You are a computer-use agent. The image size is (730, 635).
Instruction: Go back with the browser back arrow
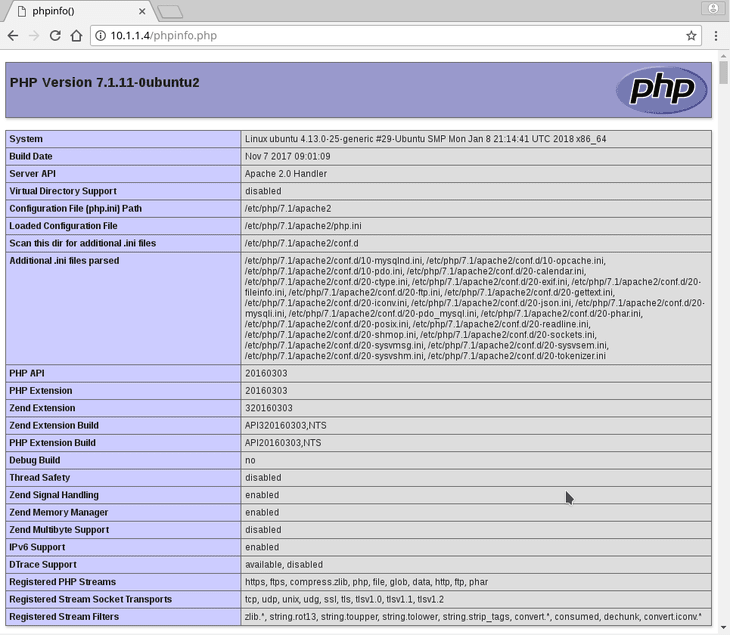13,36
